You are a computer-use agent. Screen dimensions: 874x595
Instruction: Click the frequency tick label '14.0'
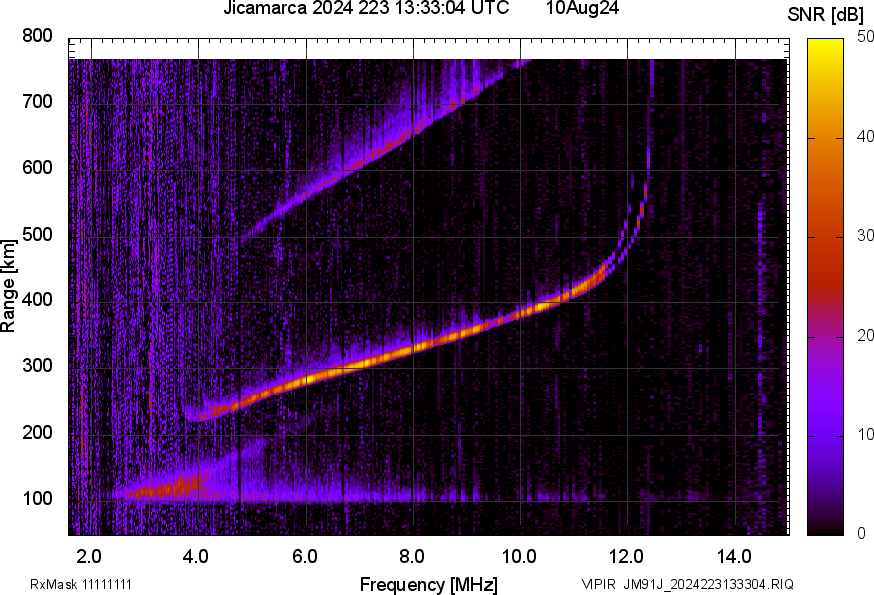coord(734,557)
